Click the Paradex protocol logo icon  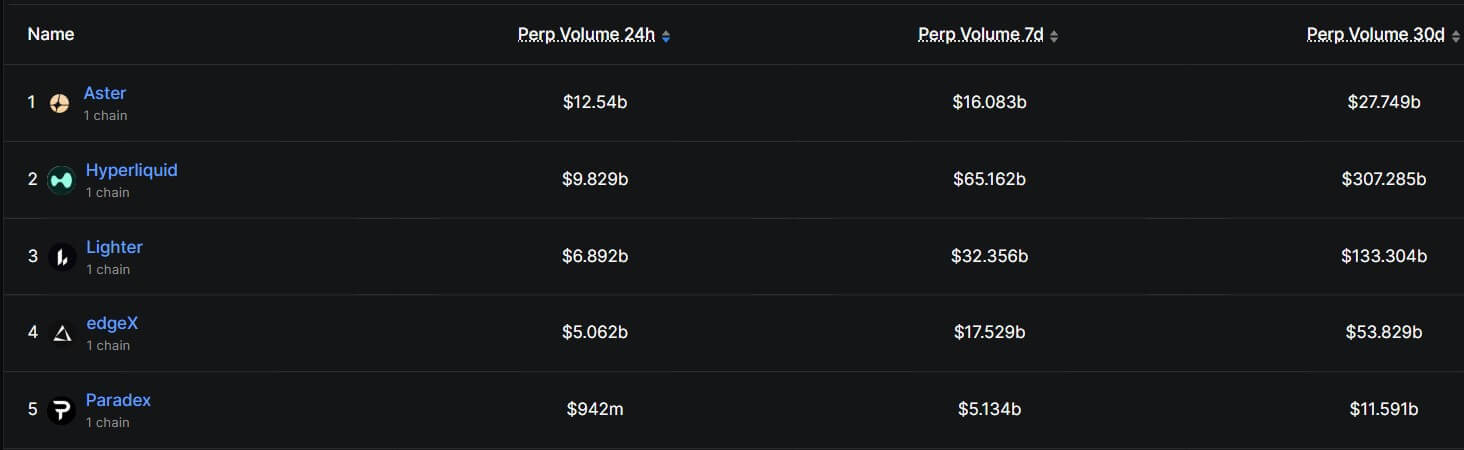point(62,410)
